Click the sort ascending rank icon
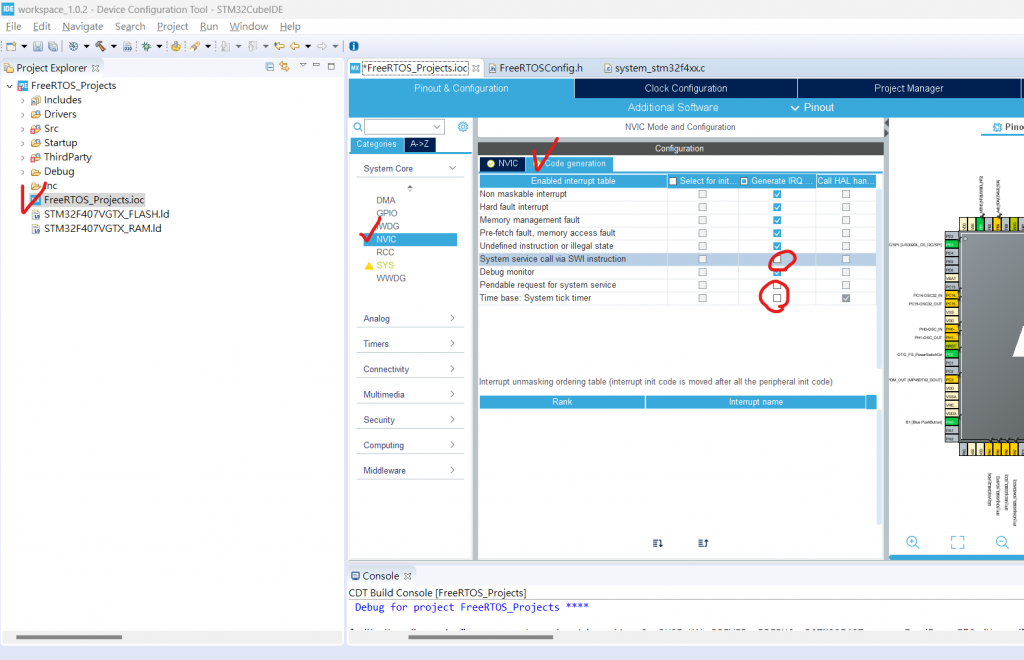 703,543
